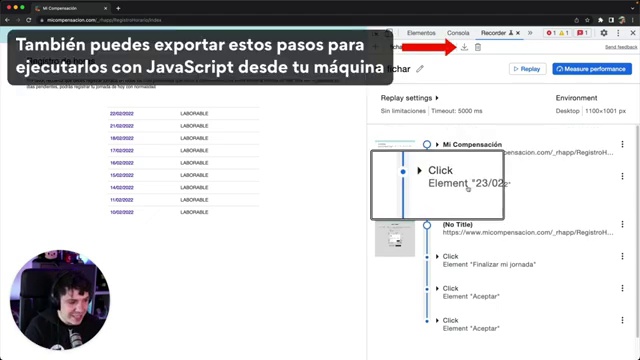
Task: Go back to the previous page
Action: tap(7, 20)
